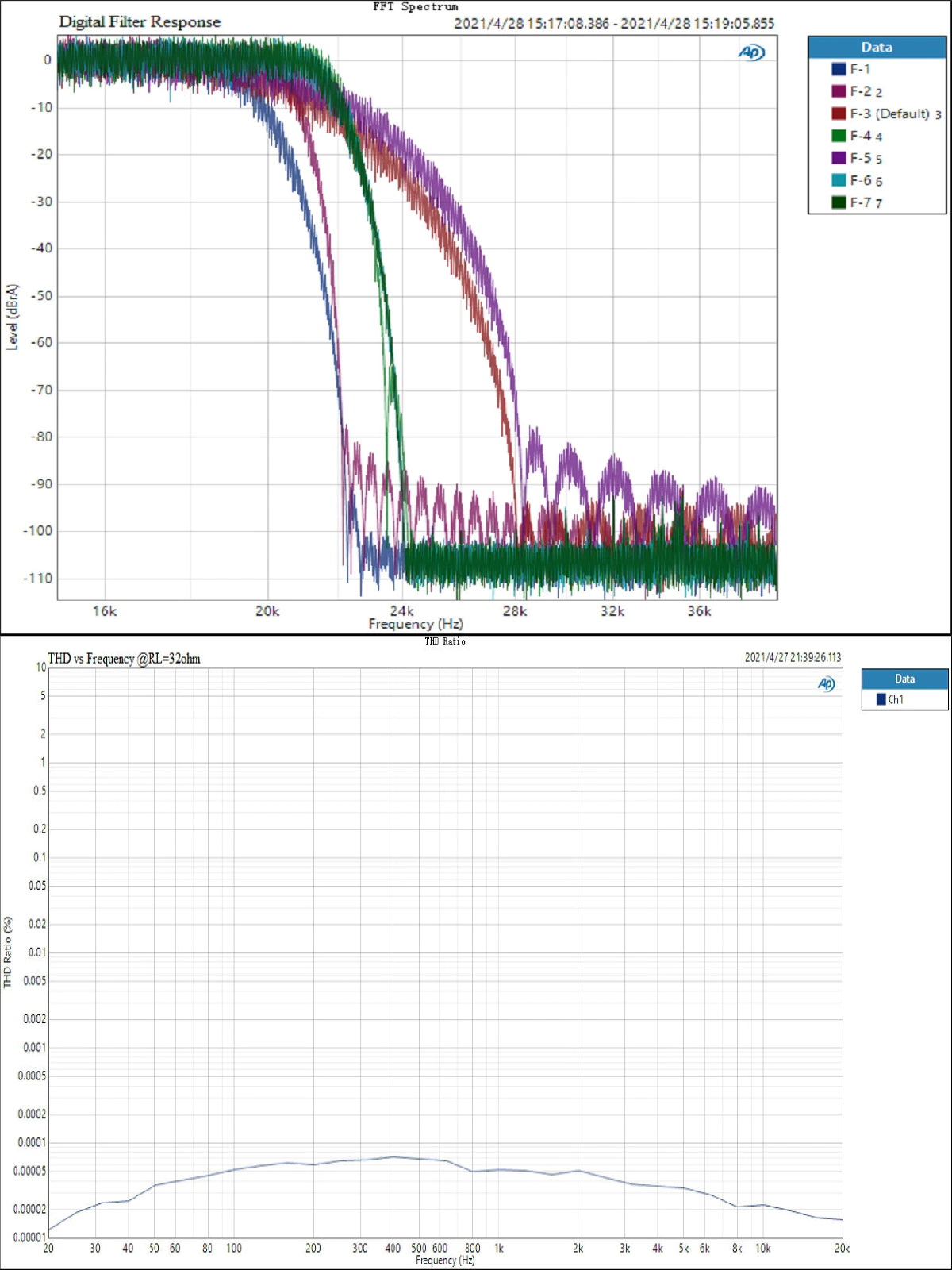The width and height of the screenshot is (952, 1270).
Task: Select the F-7 dark green legend swatch
Action: pos(839,202)
